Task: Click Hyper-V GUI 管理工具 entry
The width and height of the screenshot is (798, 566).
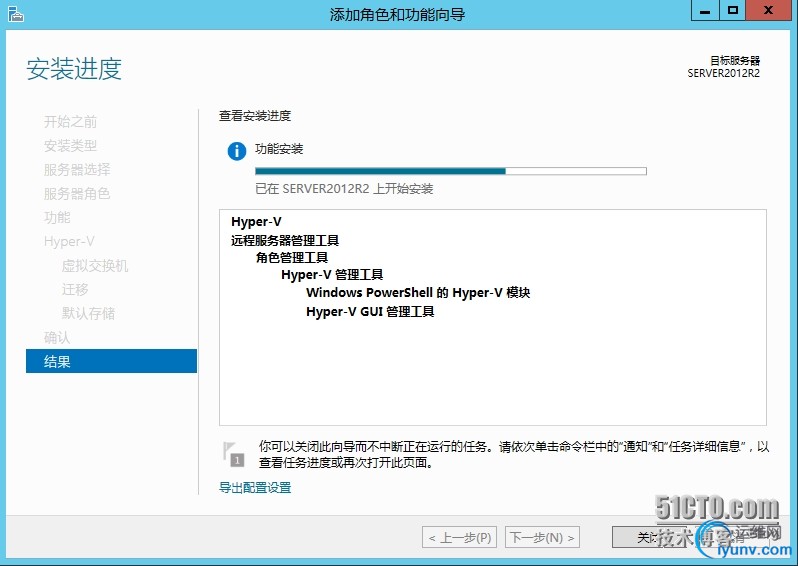Action: (x=370, y=312)
